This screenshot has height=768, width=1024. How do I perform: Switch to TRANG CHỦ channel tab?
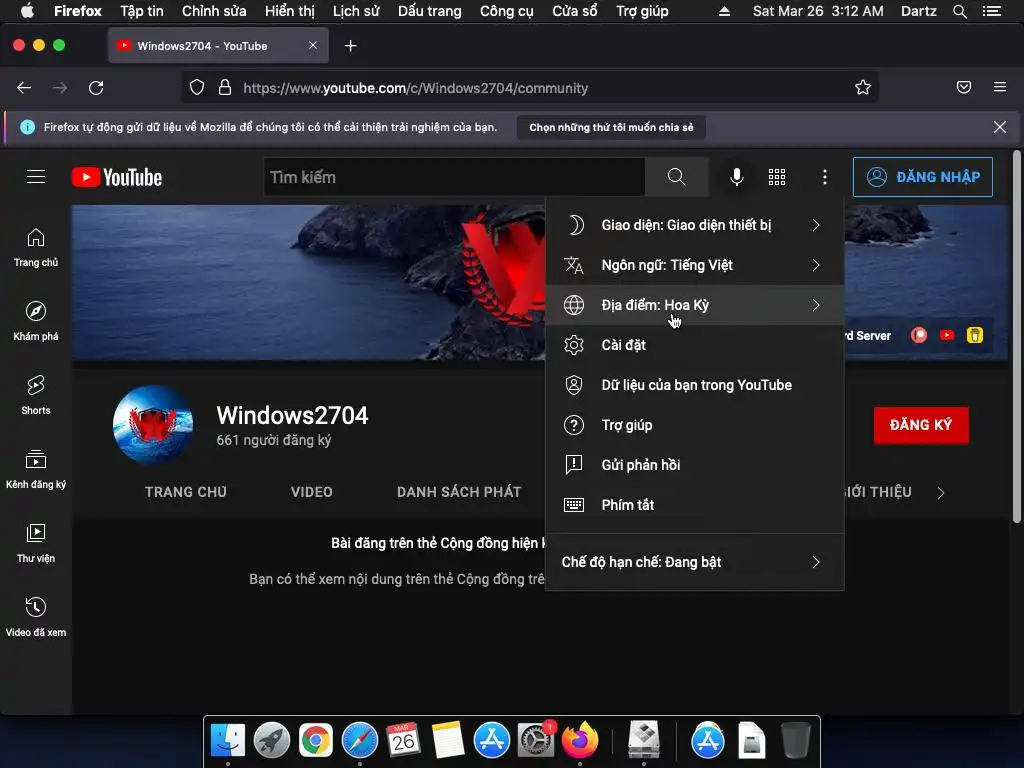pos(185,492)
